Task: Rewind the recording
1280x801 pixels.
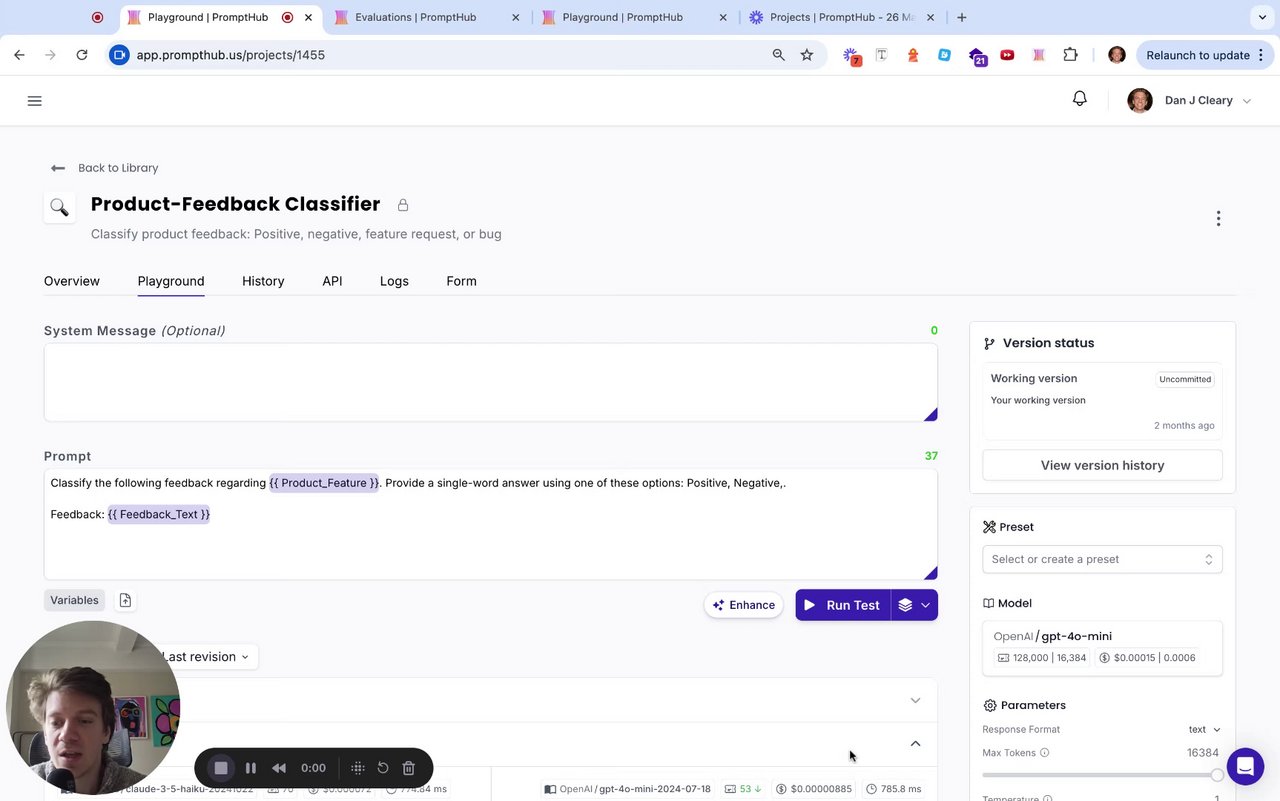Action: coord(279,768)
